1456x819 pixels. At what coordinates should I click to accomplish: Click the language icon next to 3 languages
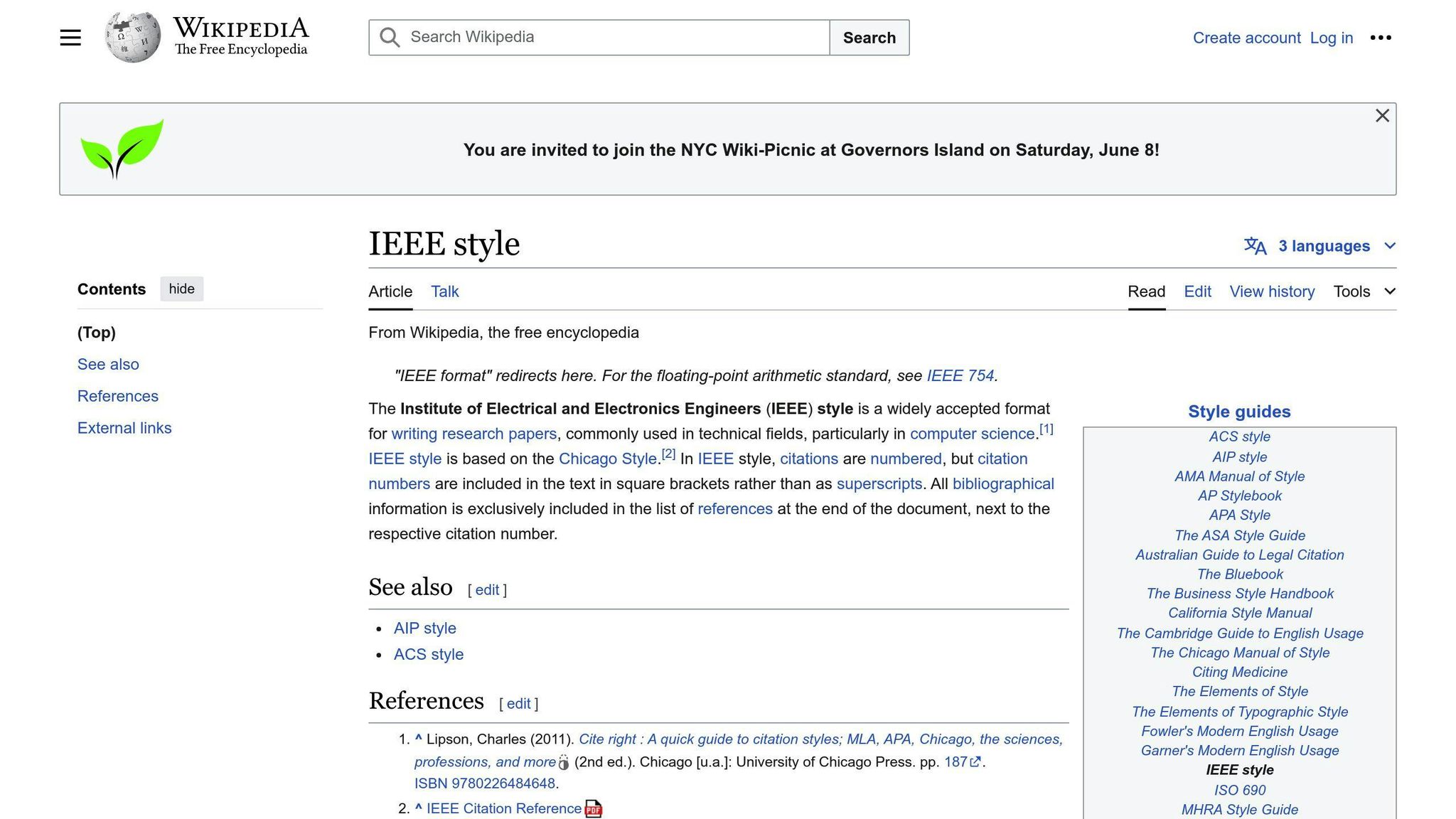coord(1254,246)
